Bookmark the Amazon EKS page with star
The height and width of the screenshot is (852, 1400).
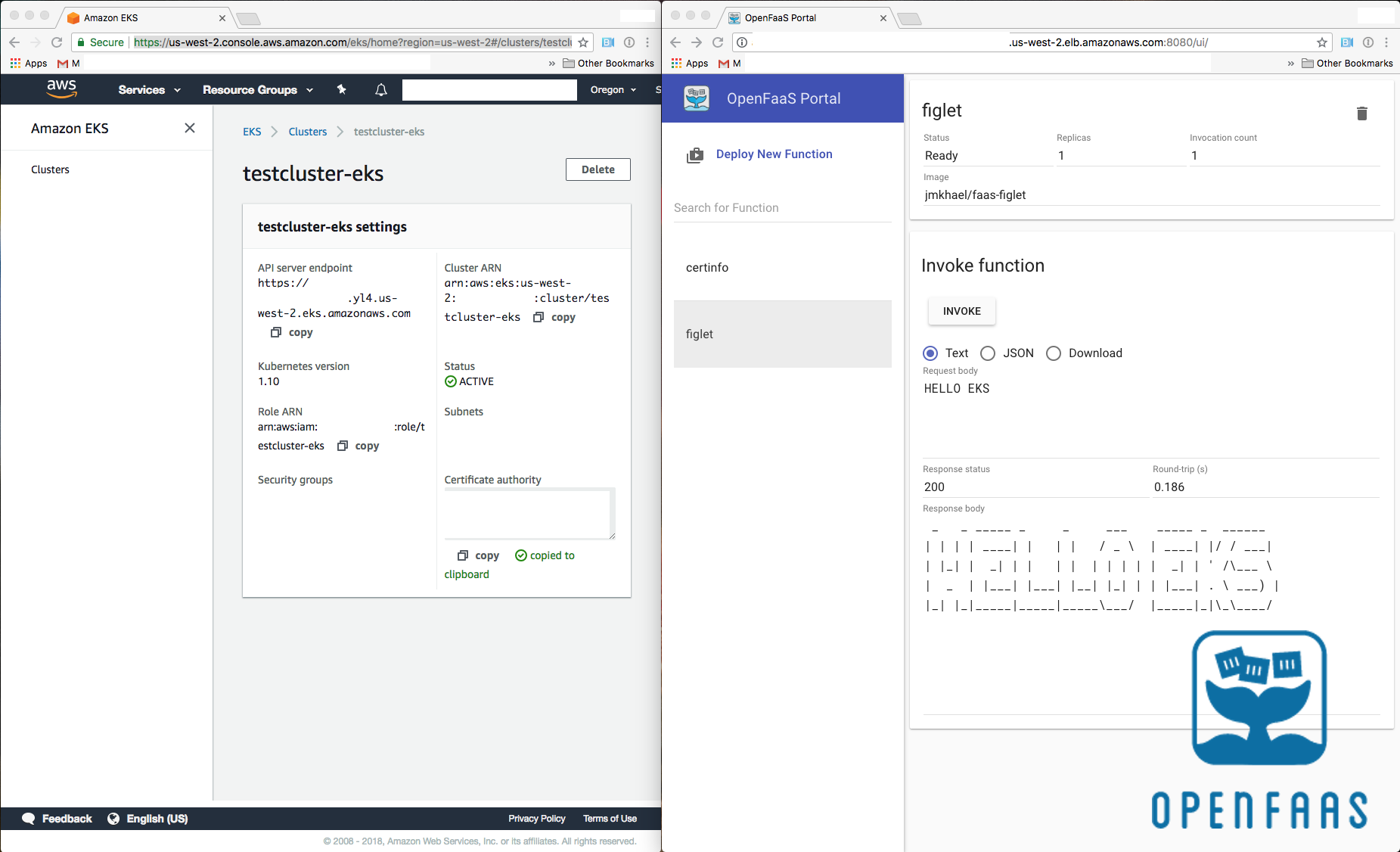pos(583,42)
